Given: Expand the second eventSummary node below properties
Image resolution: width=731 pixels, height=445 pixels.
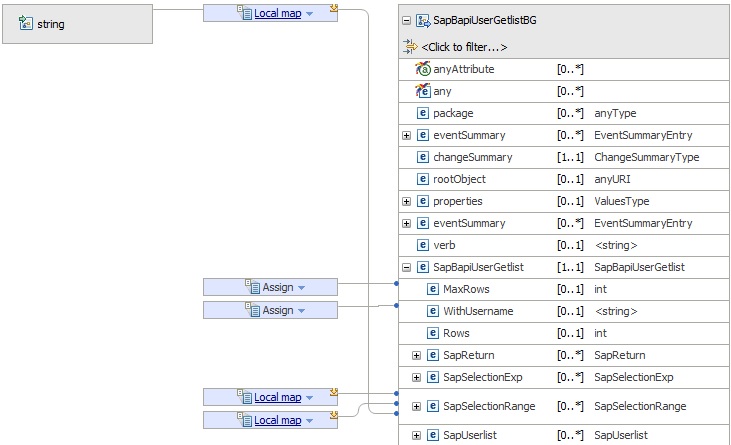Looking at the screenshot, I should coord(407,223).
